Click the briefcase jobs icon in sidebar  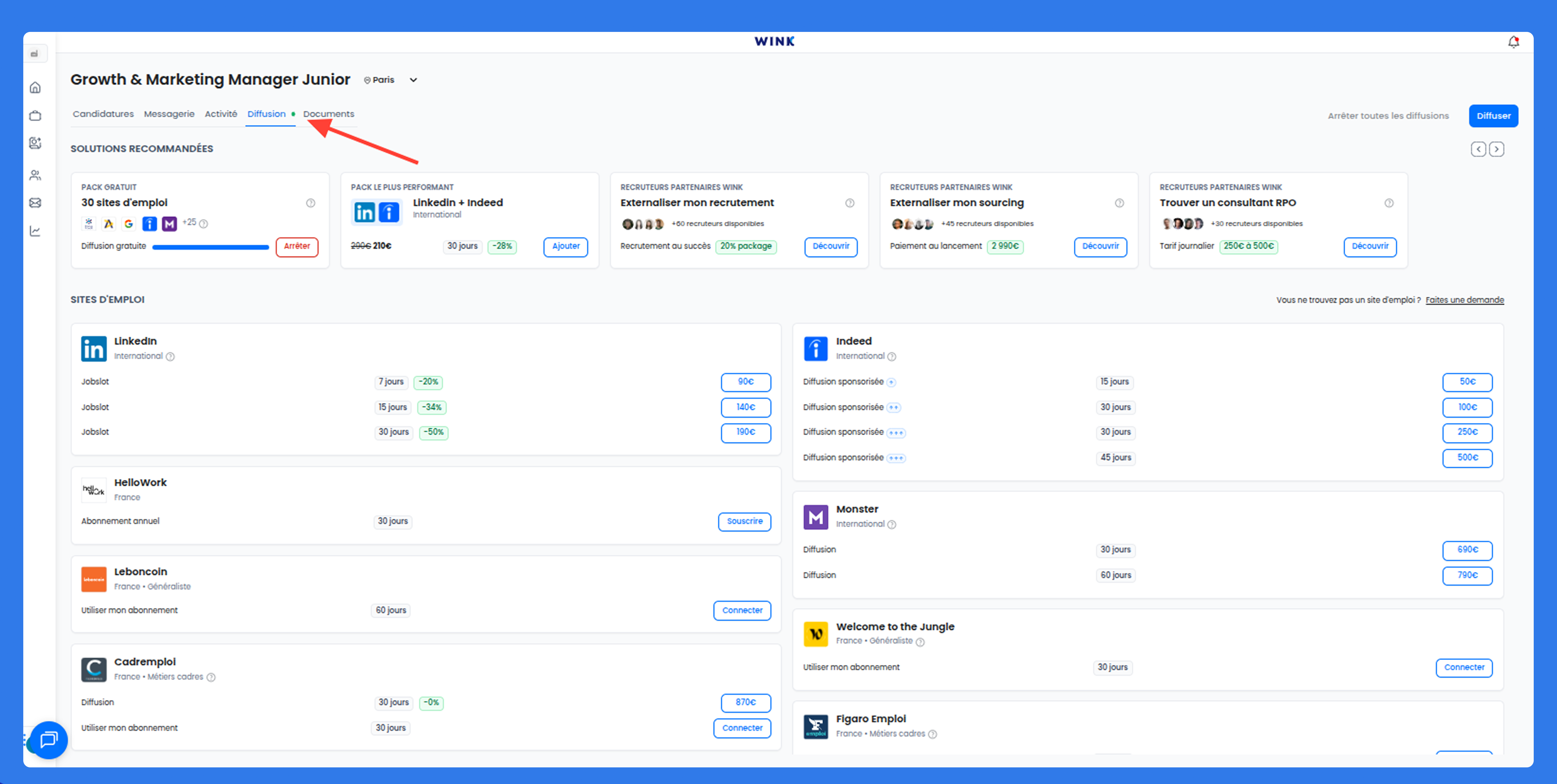(x=35, y=115)
